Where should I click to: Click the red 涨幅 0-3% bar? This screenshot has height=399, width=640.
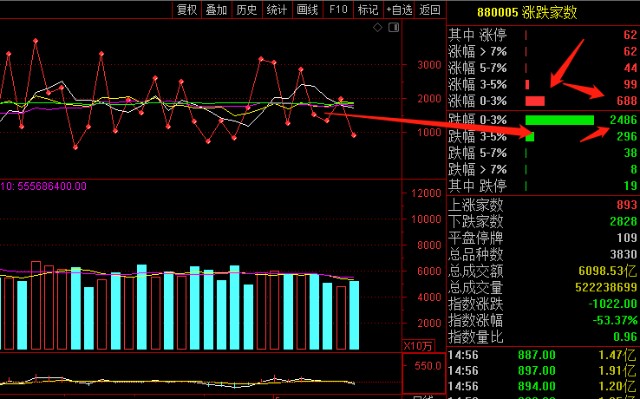coord(535,101)
